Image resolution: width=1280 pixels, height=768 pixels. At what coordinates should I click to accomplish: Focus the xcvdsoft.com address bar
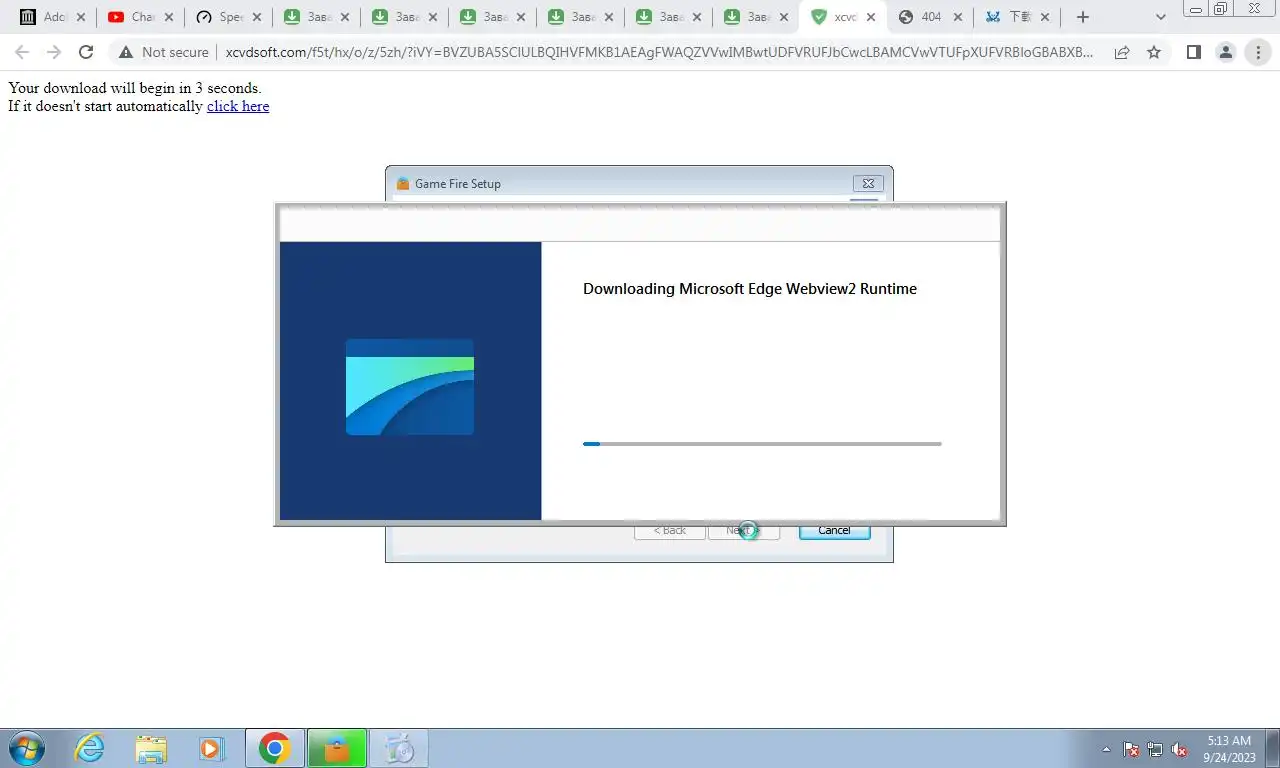tap(659, 52)
